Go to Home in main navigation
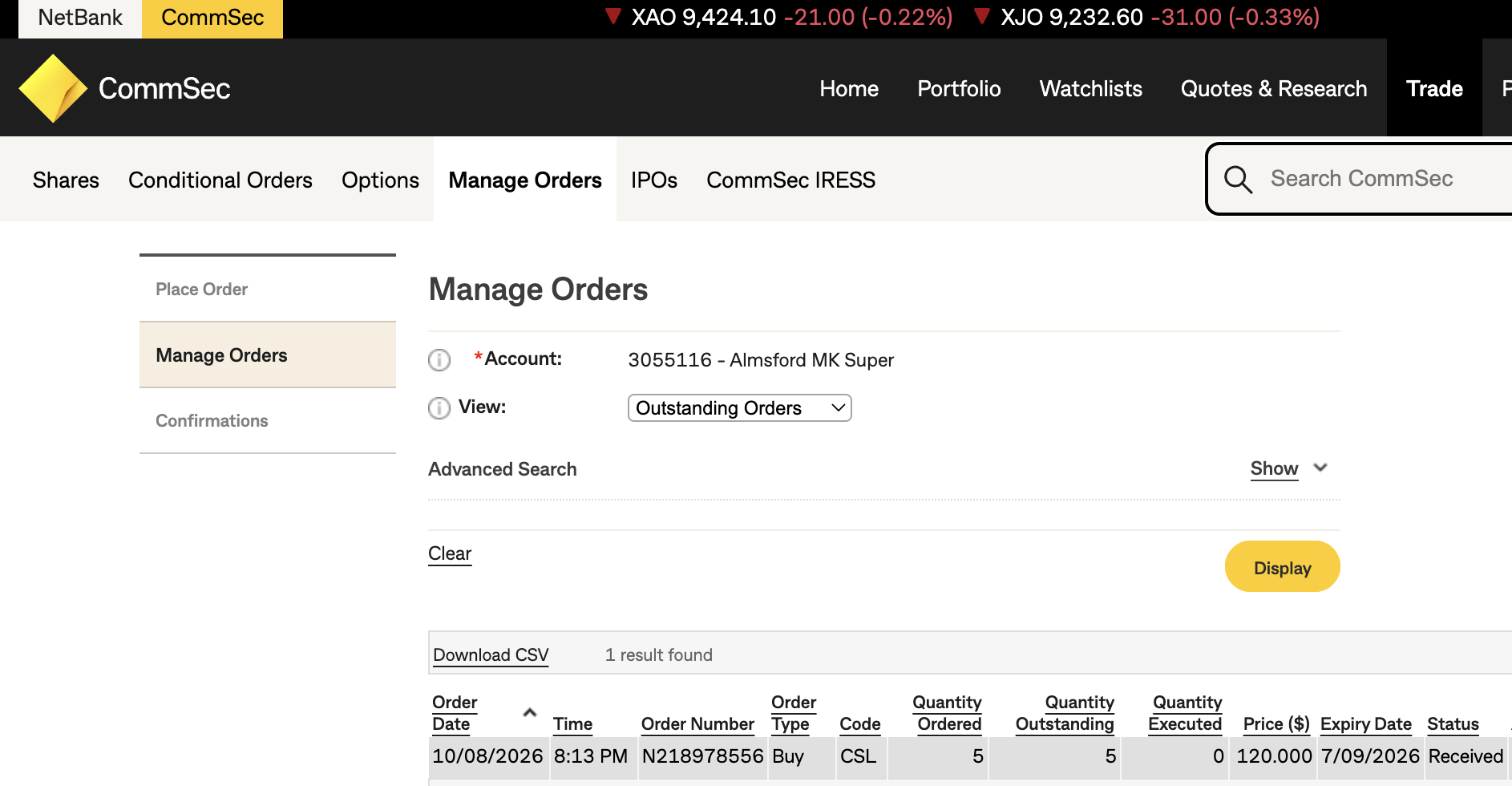 tap(849, 88)
